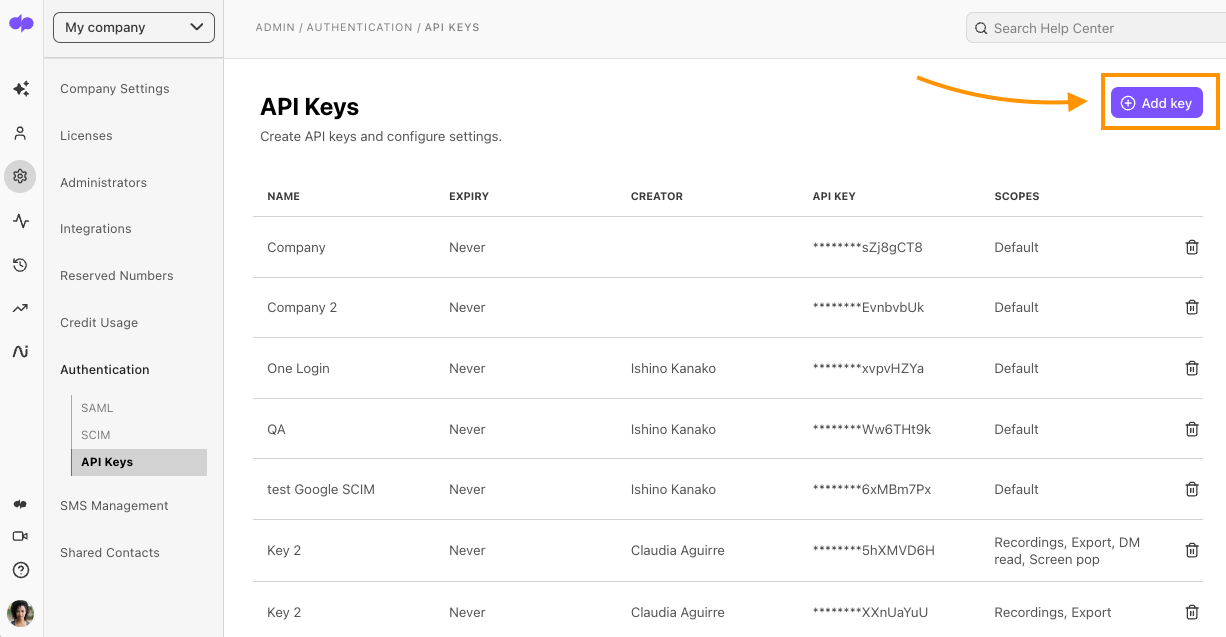Open the analytics trending arrow icon
This screenshot has height=637, width=1226.
point(20,309)
